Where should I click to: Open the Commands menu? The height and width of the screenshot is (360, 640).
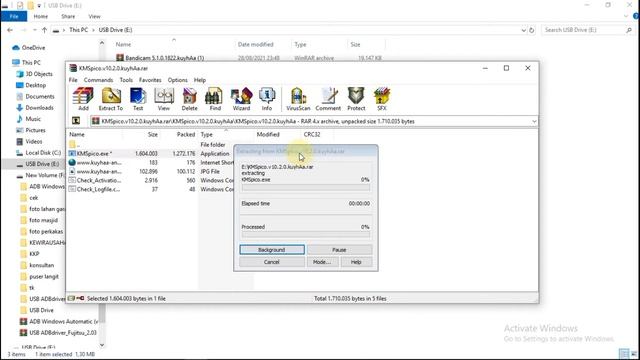(x=98, y=80)
